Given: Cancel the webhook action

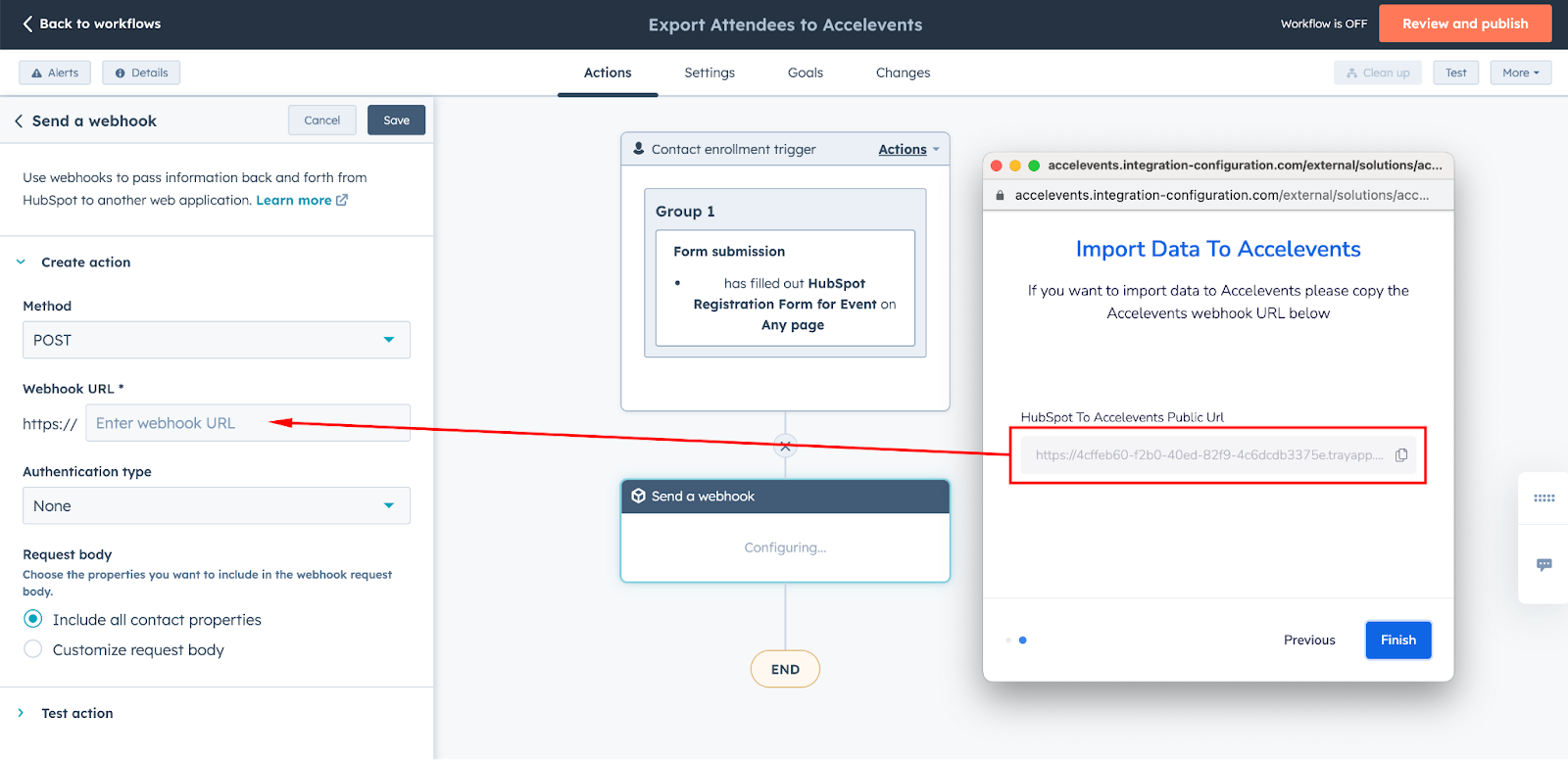Looking at the screenshot, I should point(322,120).
